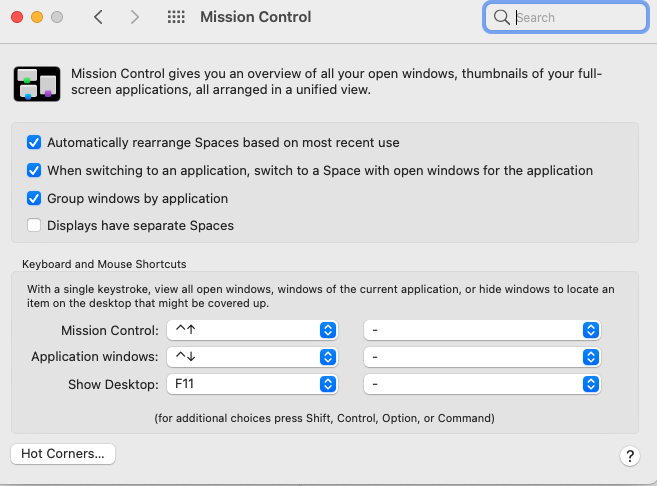This screenshot has height=486, width=657.
Task: Minimize the window with yellow button
Action: pyautogui.click(x=37, y=17)
